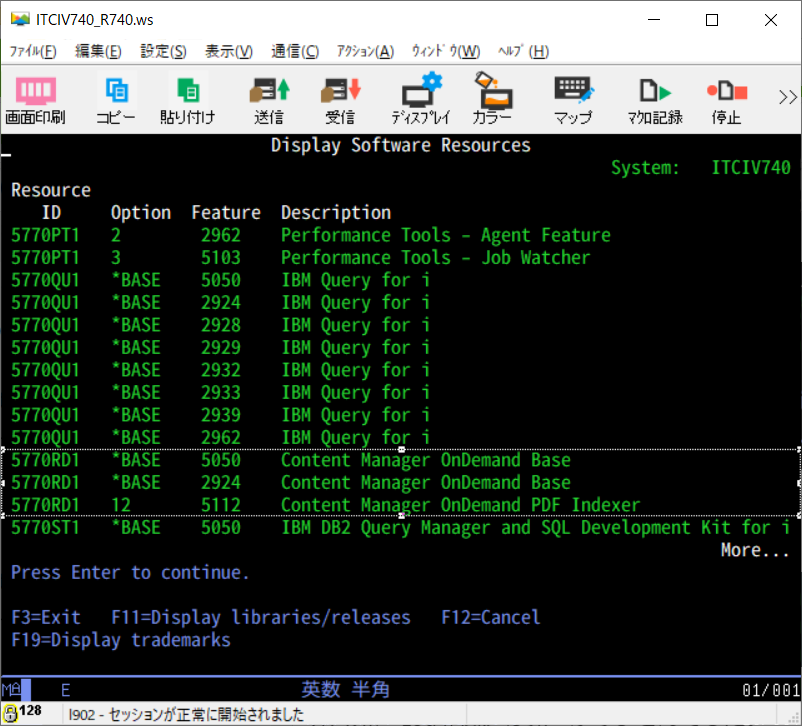Open the ウィンドウ(W) menu

click(446, 51)
